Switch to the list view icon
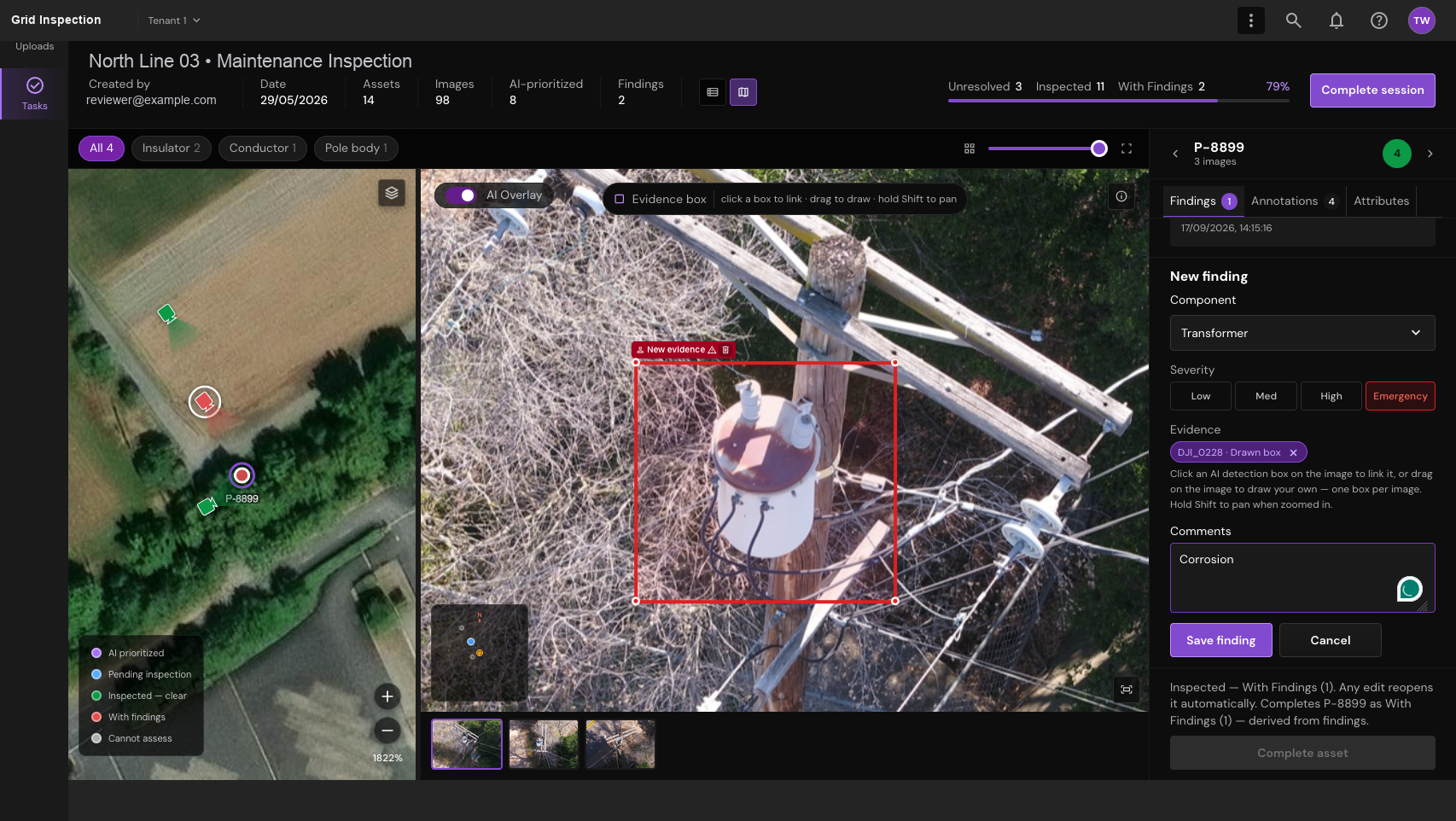This screenshot has width=1456, height=821. pyautogui.click(x=713, y=92)
